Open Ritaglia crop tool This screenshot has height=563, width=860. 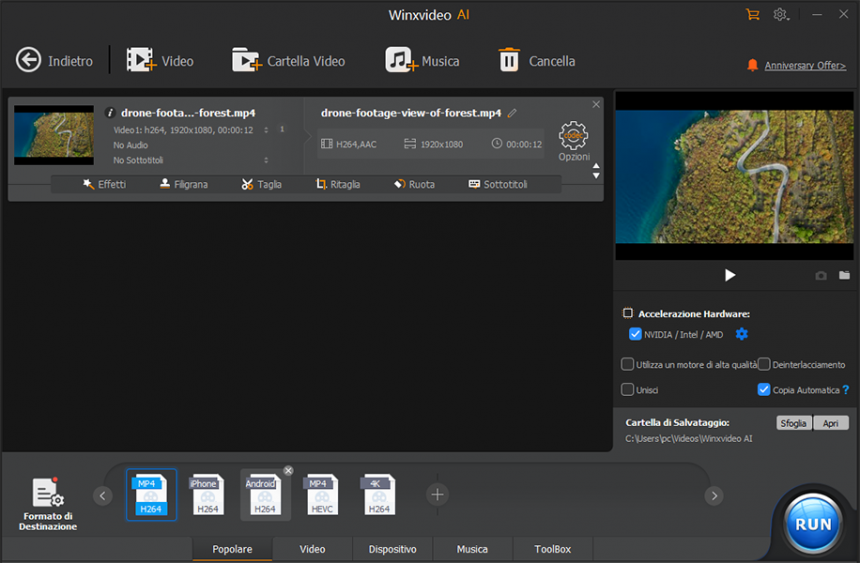338,184
